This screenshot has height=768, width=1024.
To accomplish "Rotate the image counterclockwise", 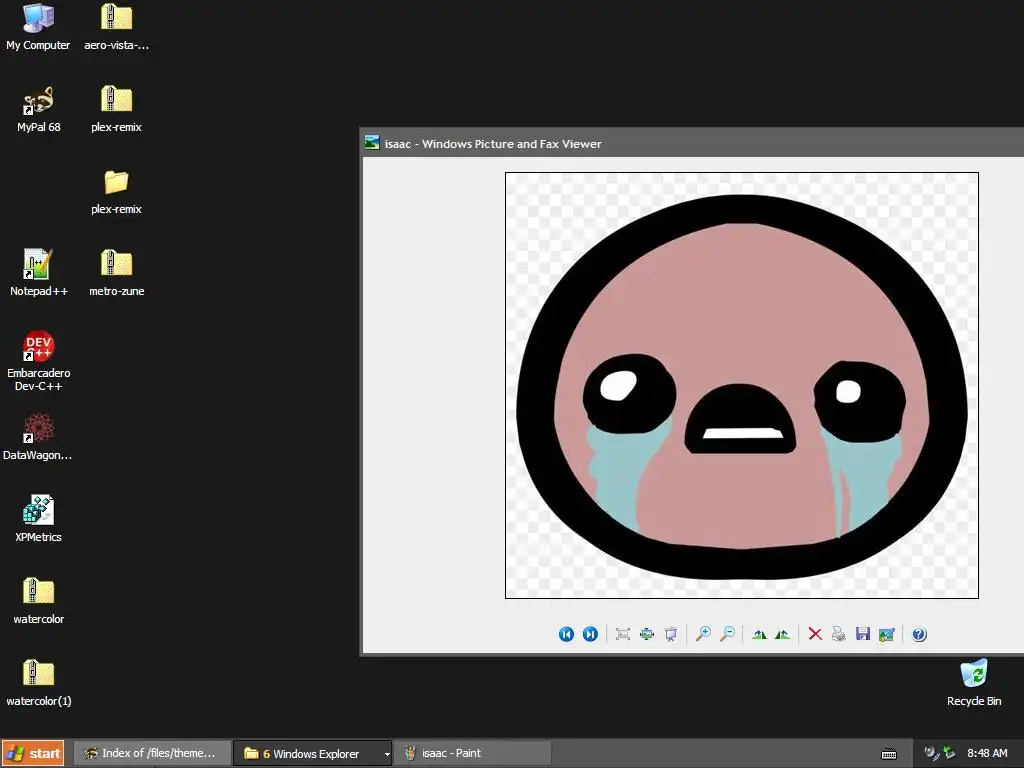I will point(782,634).
